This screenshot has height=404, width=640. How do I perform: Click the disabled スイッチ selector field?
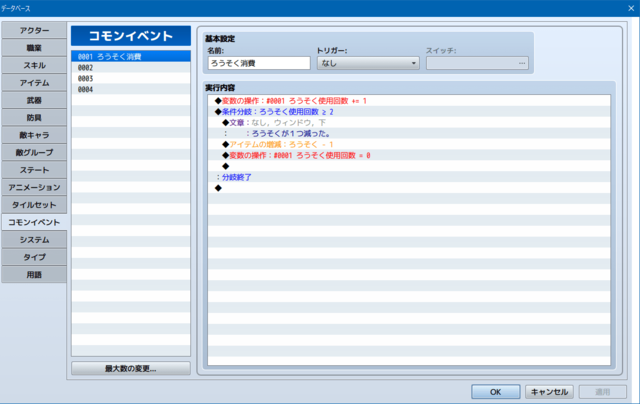tap(477, 63)
